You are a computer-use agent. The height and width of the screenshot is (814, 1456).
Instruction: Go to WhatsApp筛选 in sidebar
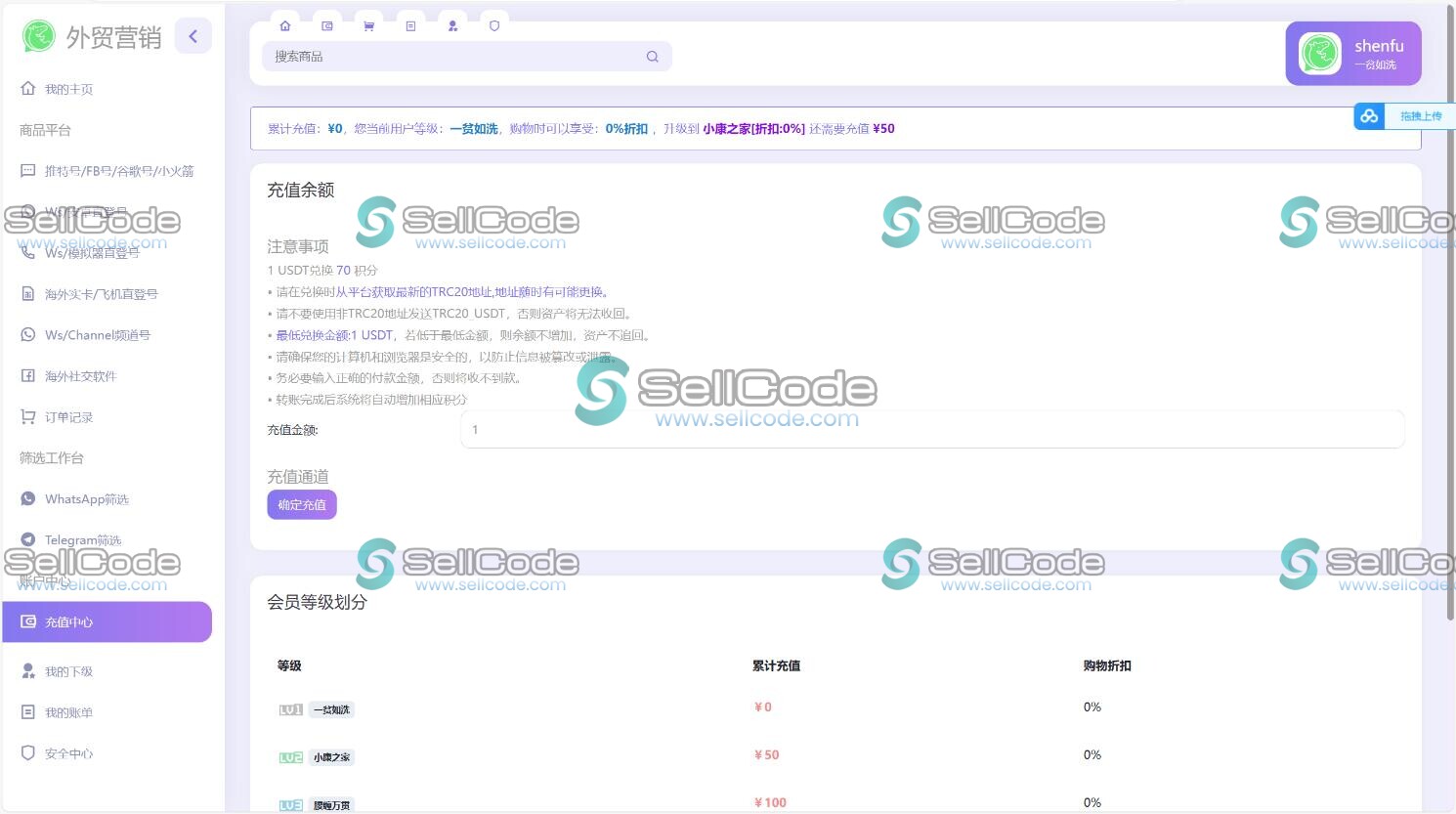click(x=86, y=499)
